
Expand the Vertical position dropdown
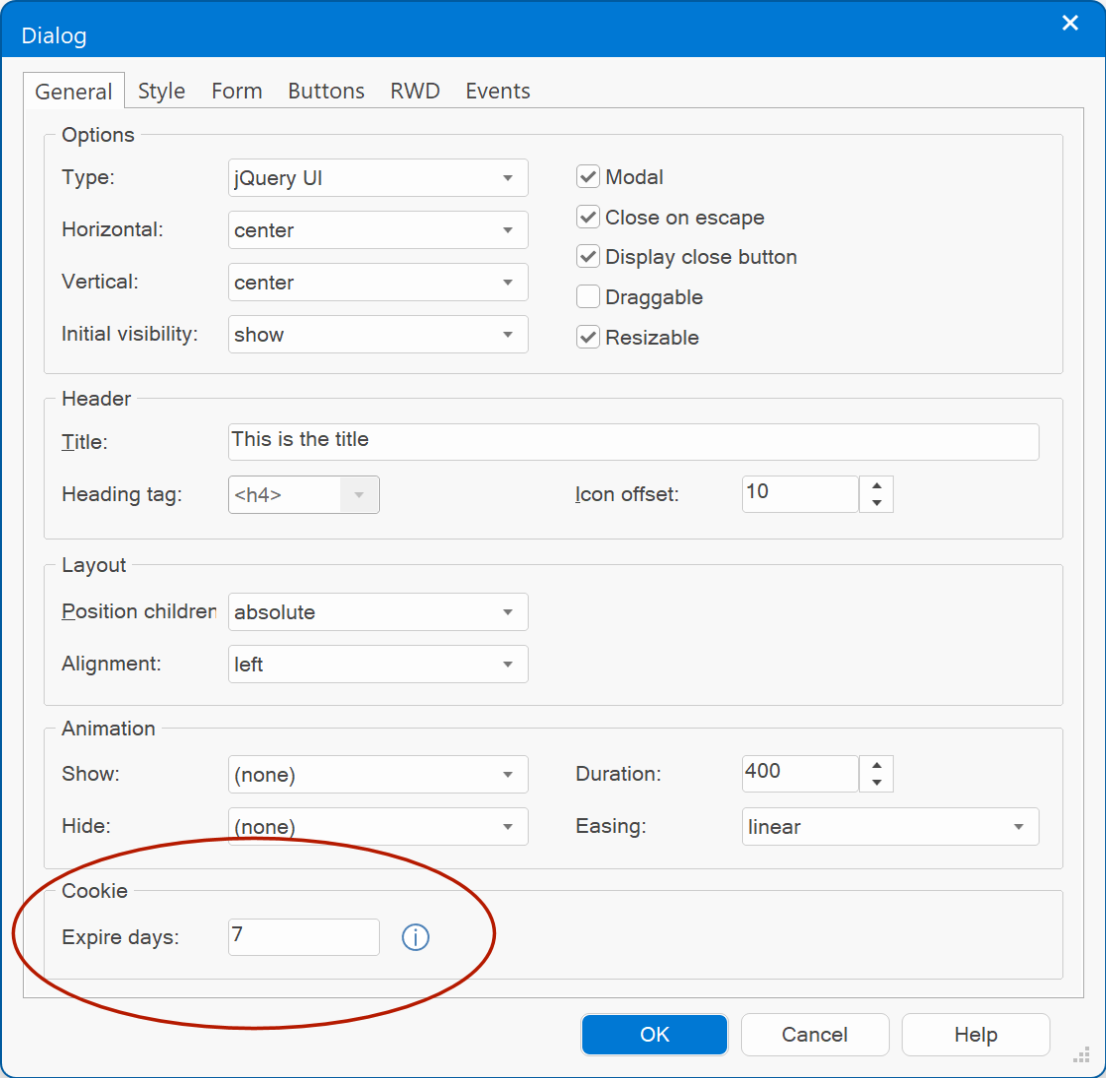pyautogui.click(x=378, y=282)
